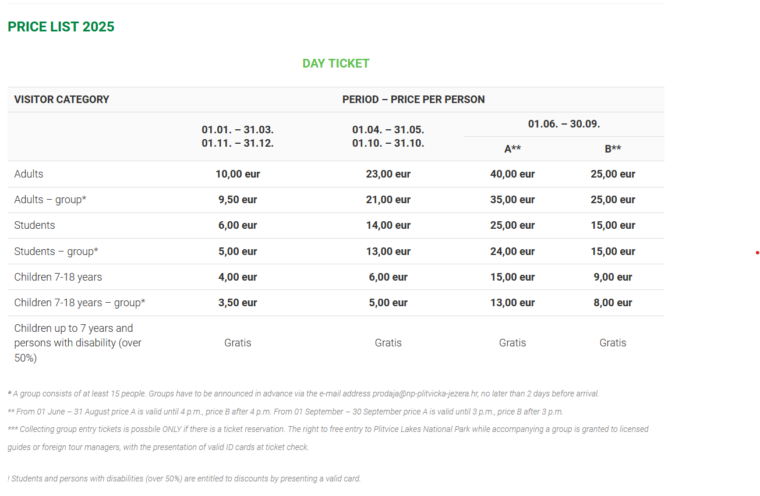The width and height of the screenshot is (760, 496).
Task: Click the PRICE LIST 2025 heading
Action: (61, 27)
